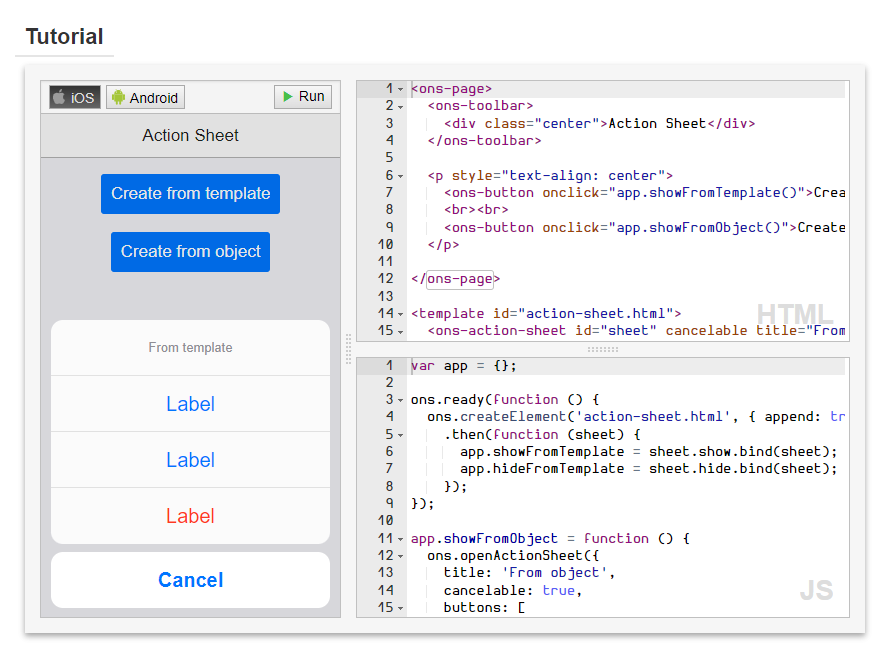Screen dimensions: 886x645
Task: Click HTML line 9 showFromObject button code
Action: click(x=645, y=228)
